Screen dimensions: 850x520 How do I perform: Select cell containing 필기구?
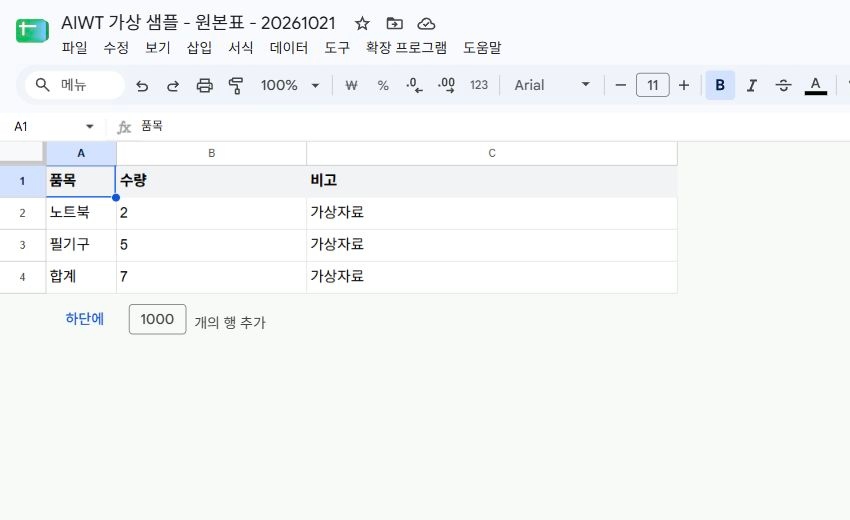coord(81,245)
